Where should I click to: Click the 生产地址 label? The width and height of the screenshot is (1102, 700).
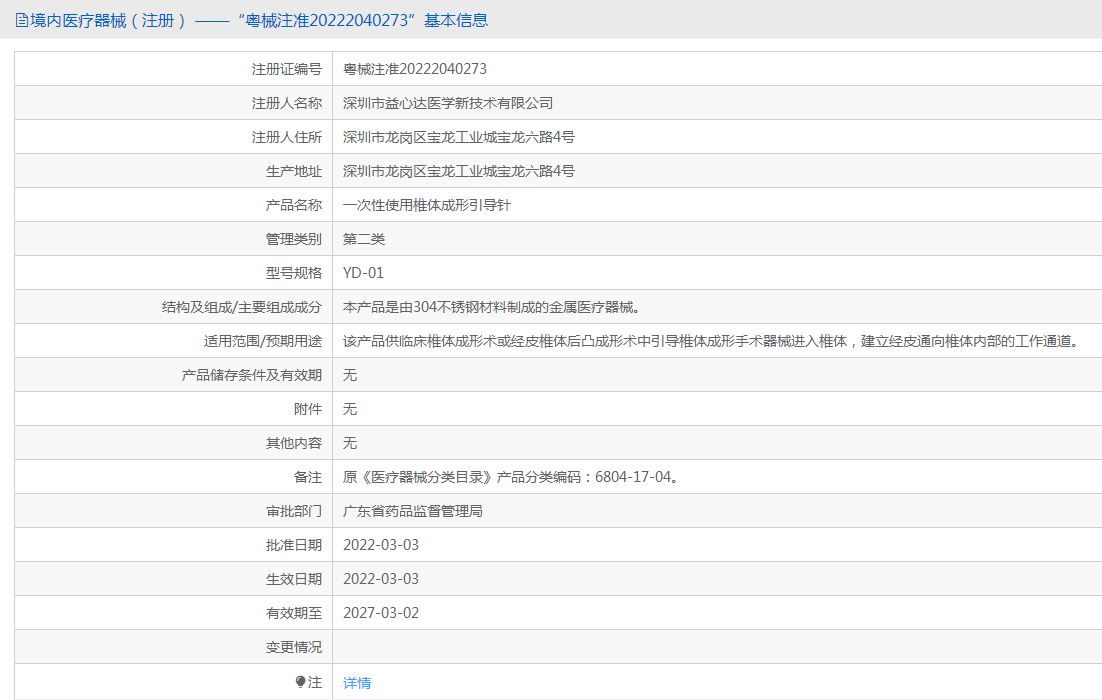click(294, 171)
